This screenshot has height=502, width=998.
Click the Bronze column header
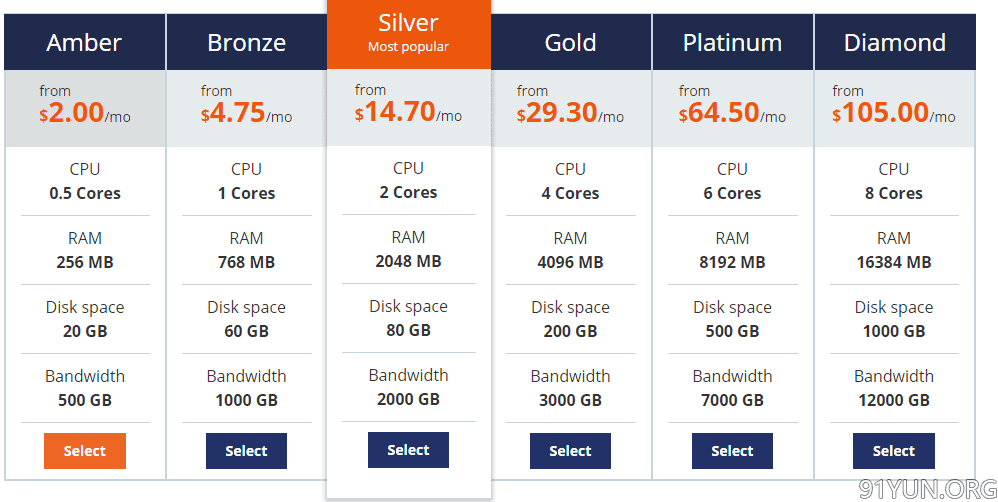tap(246, 42)
